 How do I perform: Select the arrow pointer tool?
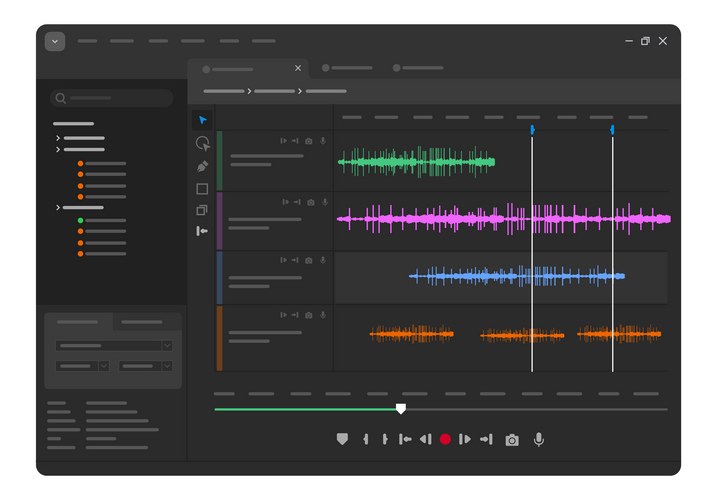click(203, 120)
